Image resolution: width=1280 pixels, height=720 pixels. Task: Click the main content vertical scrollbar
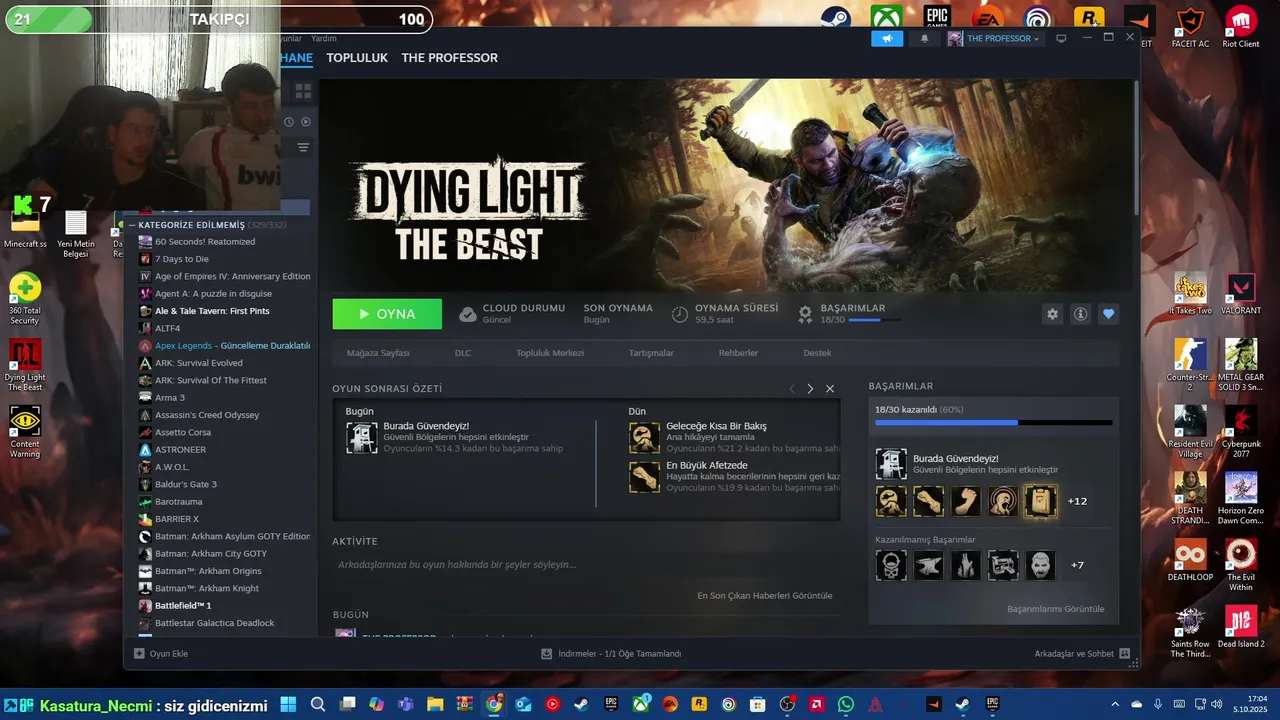tap(1136, 147)
